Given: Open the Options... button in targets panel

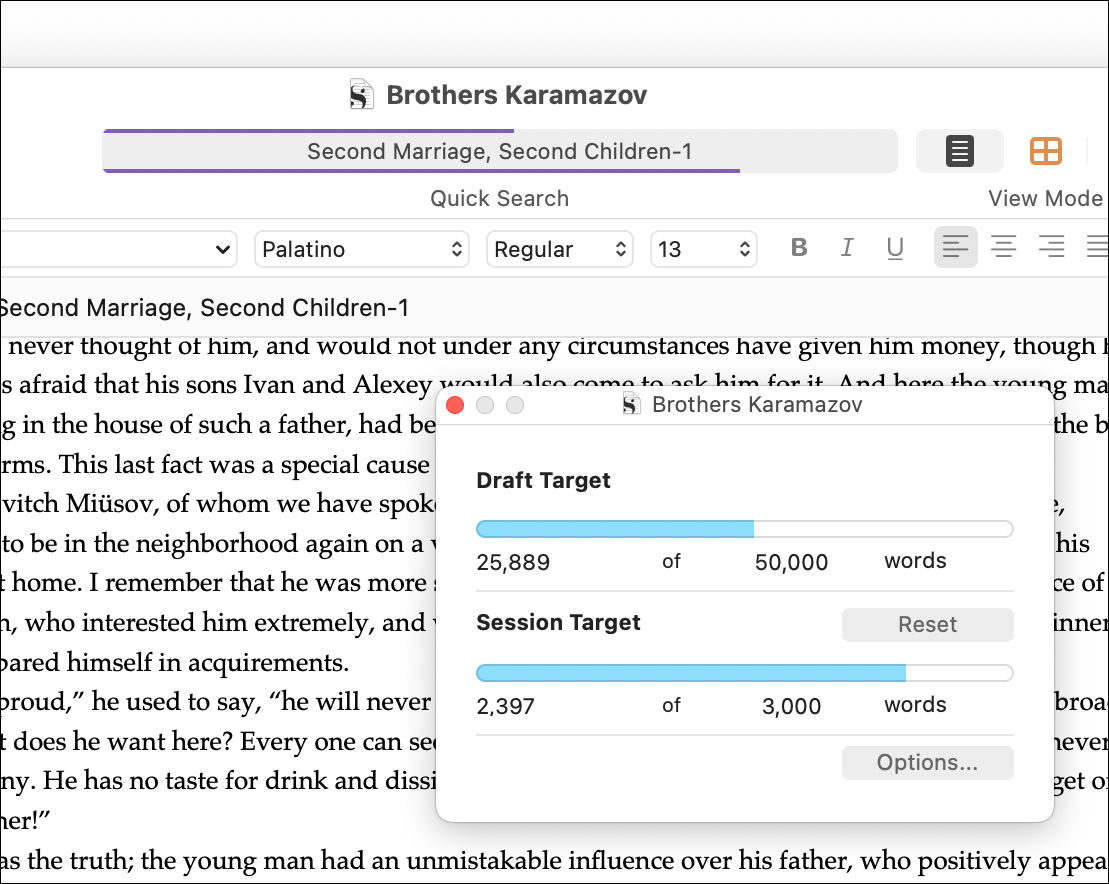Looking at the screenshot, I should tap(927, 763).
